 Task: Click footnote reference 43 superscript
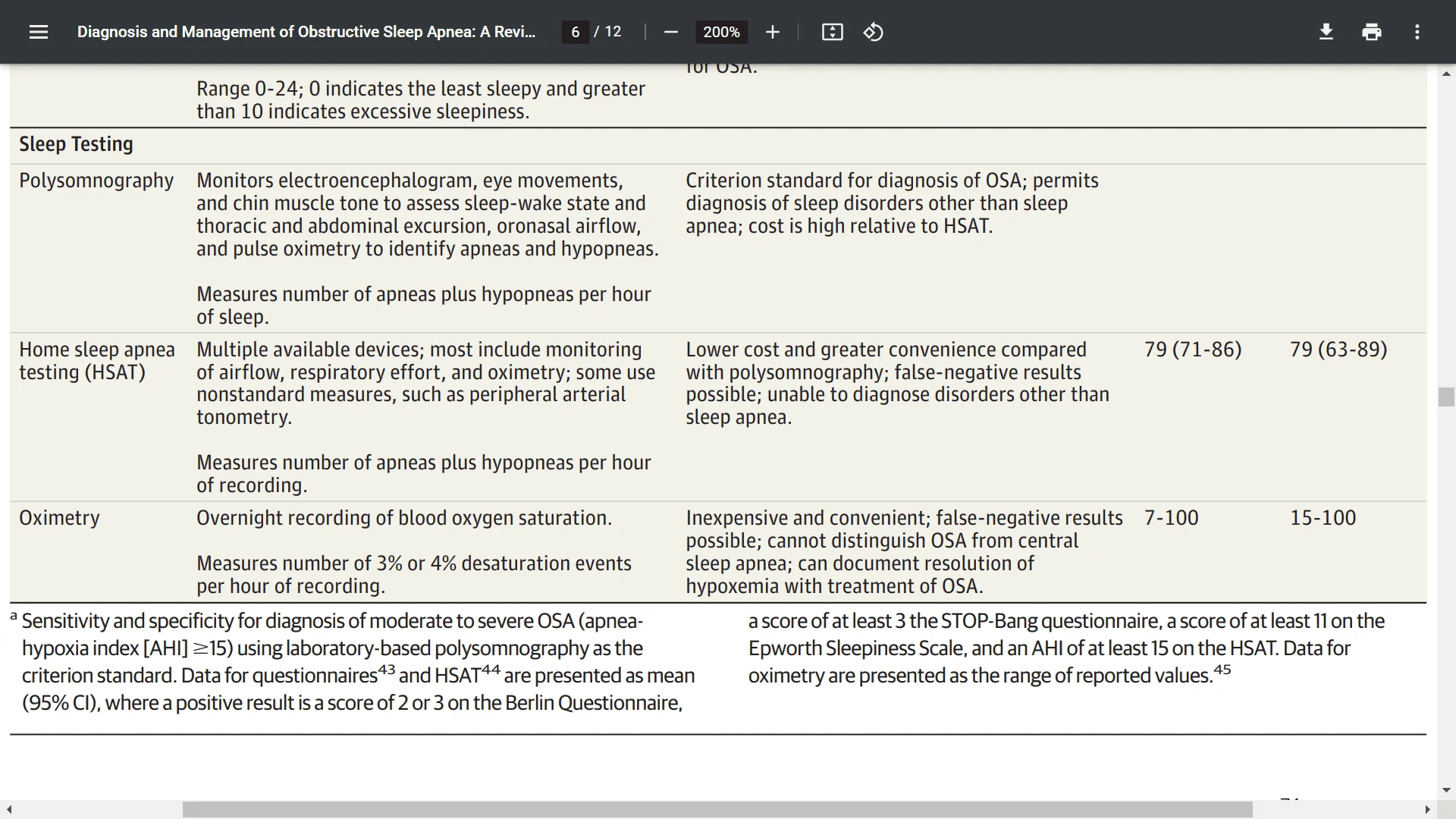tap(387, 670)
